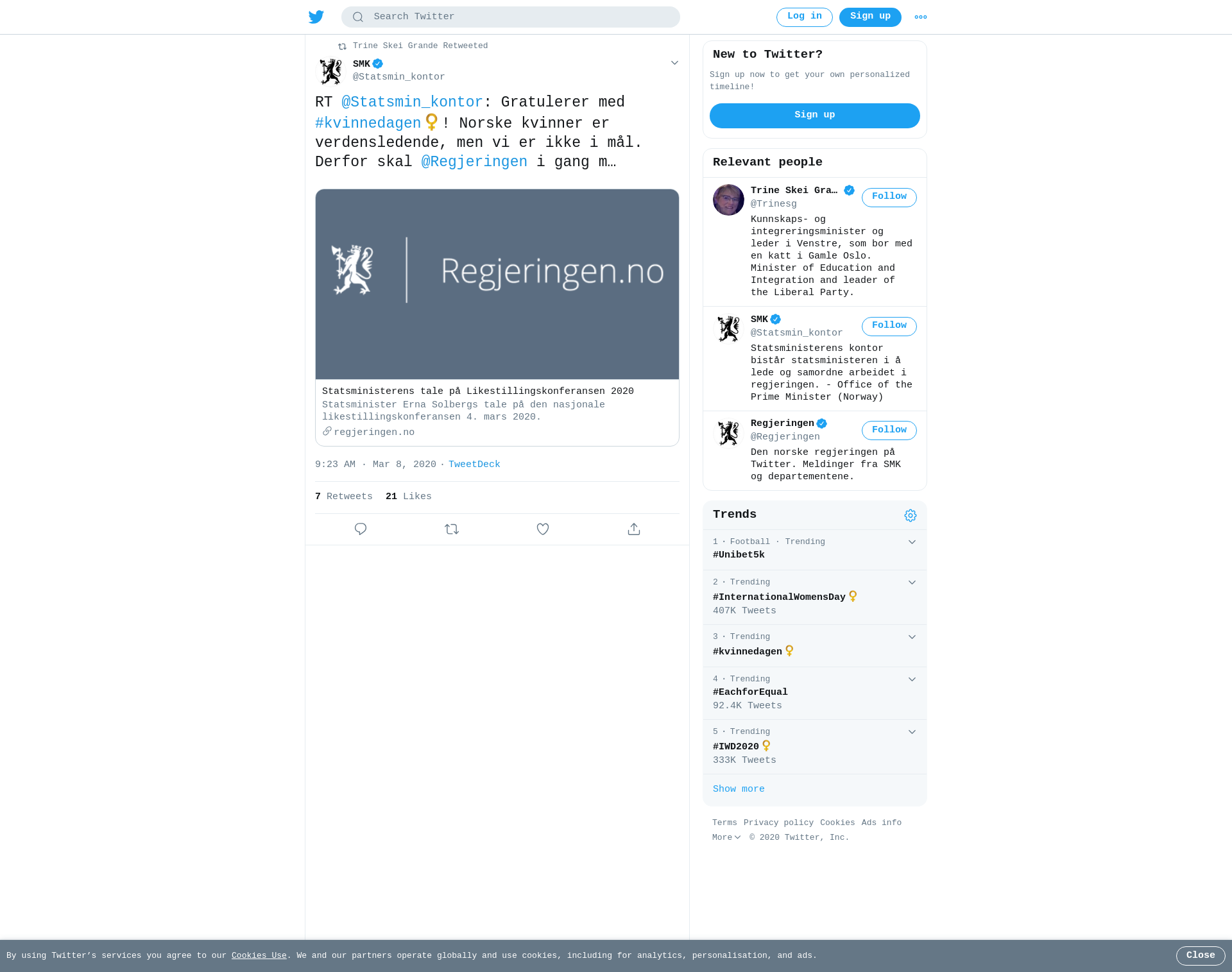Open the three-dot more menu in header

pyautogui.click(x=921, y=17)
